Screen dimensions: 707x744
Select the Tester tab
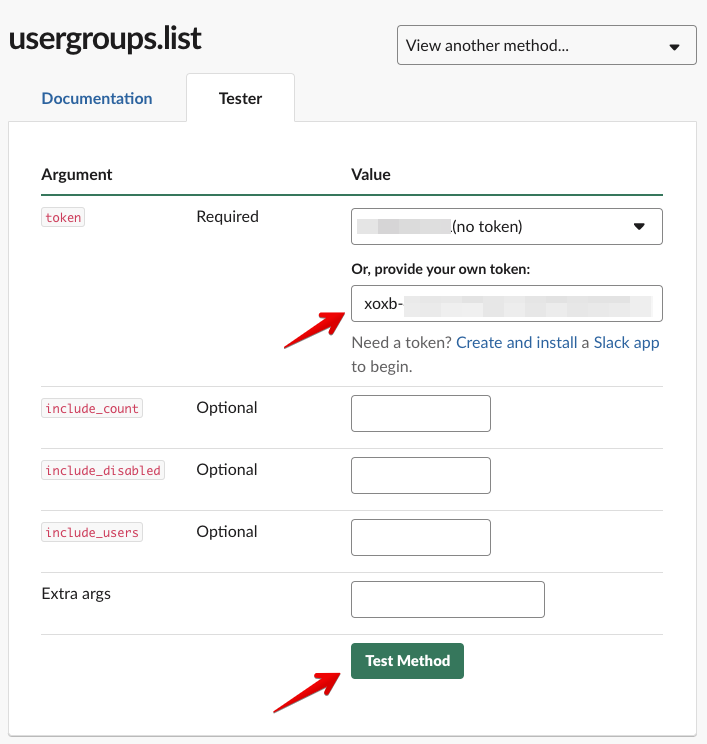240,98
